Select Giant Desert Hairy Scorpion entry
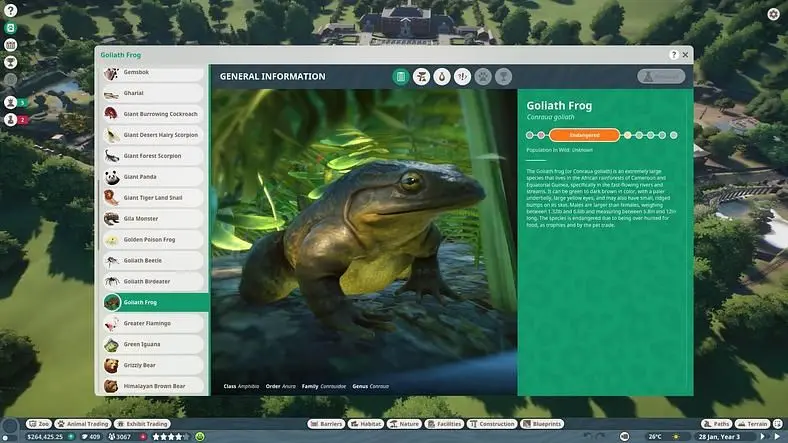Viewport: 788px width, 443px height. [x=153, y=135]
